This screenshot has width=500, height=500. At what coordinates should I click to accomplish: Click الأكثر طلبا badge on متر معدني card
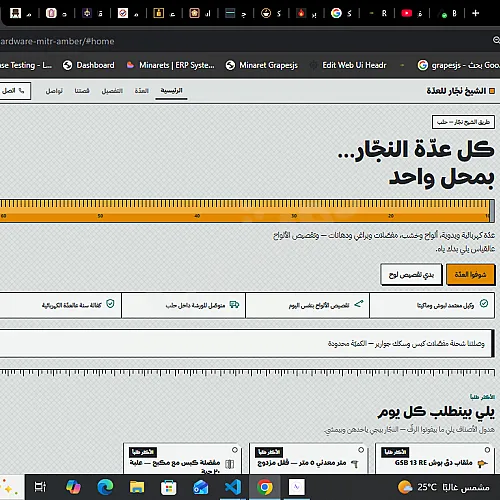(269, 452)
